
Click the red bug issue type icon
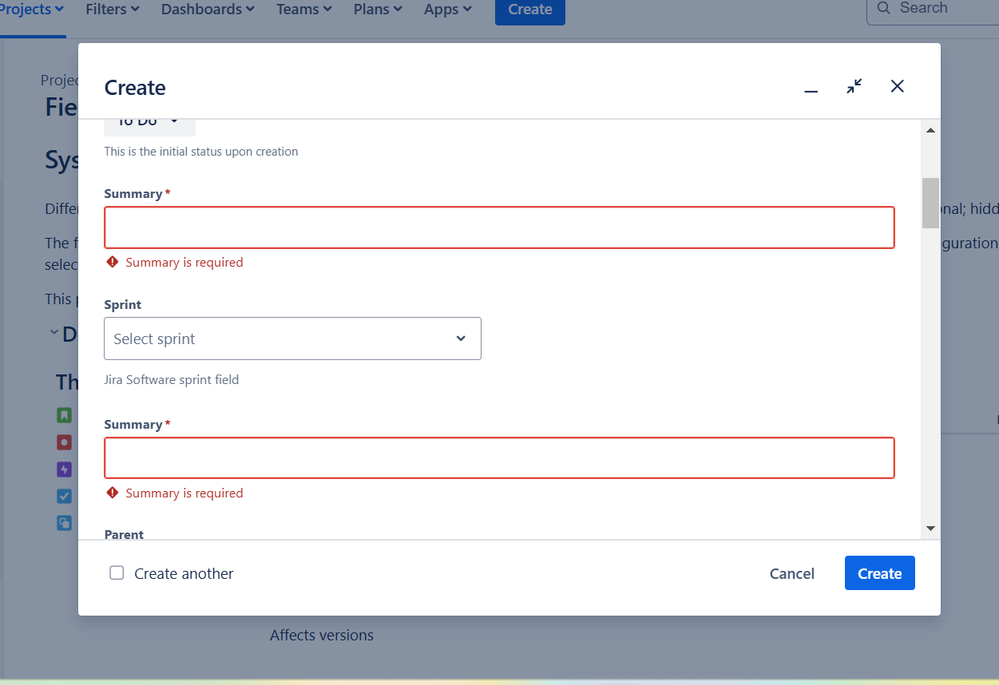[64, 442]
